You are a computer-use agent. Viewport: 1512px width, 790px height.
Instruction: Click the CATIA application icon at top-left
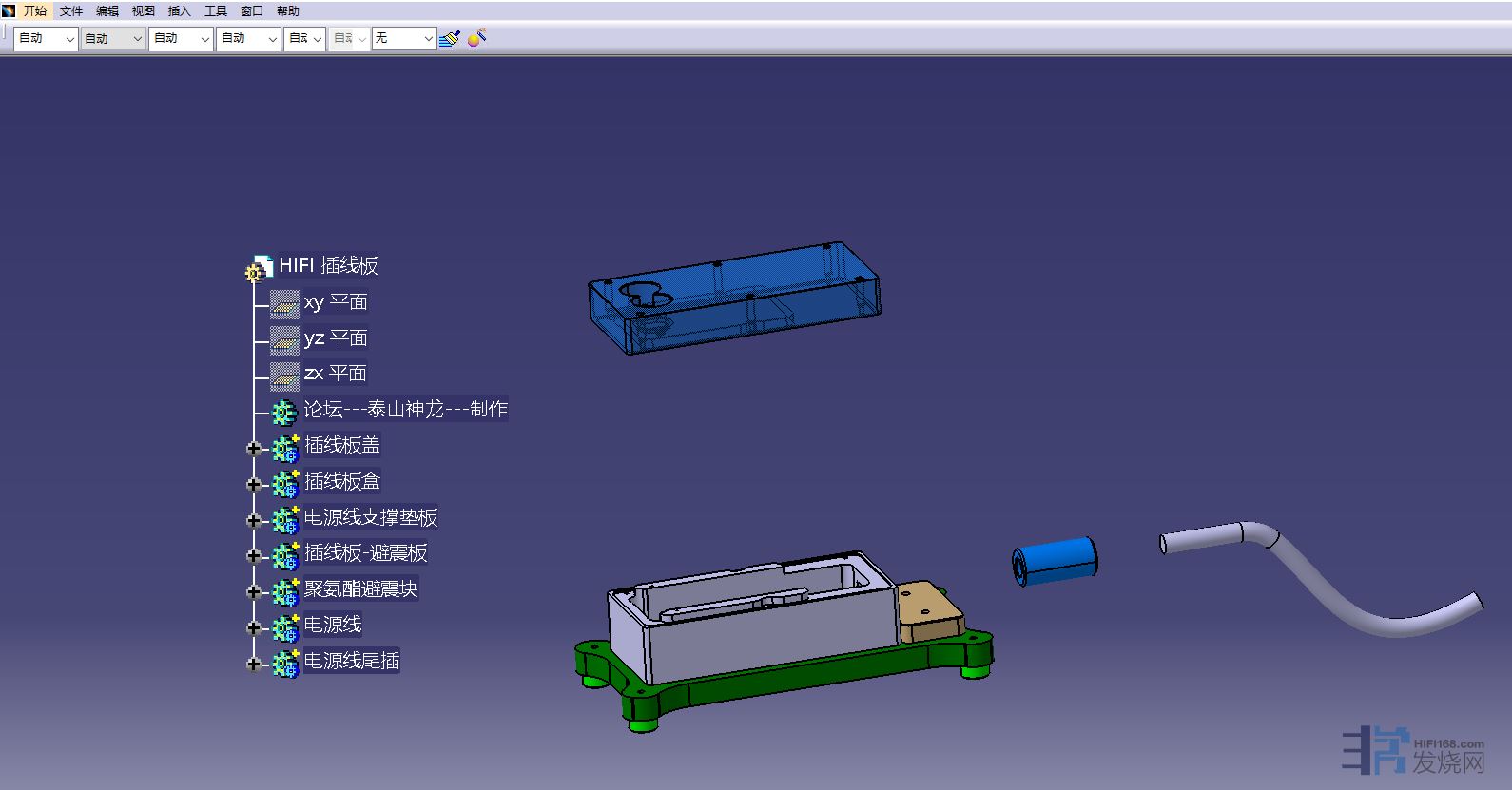(9, 10)
